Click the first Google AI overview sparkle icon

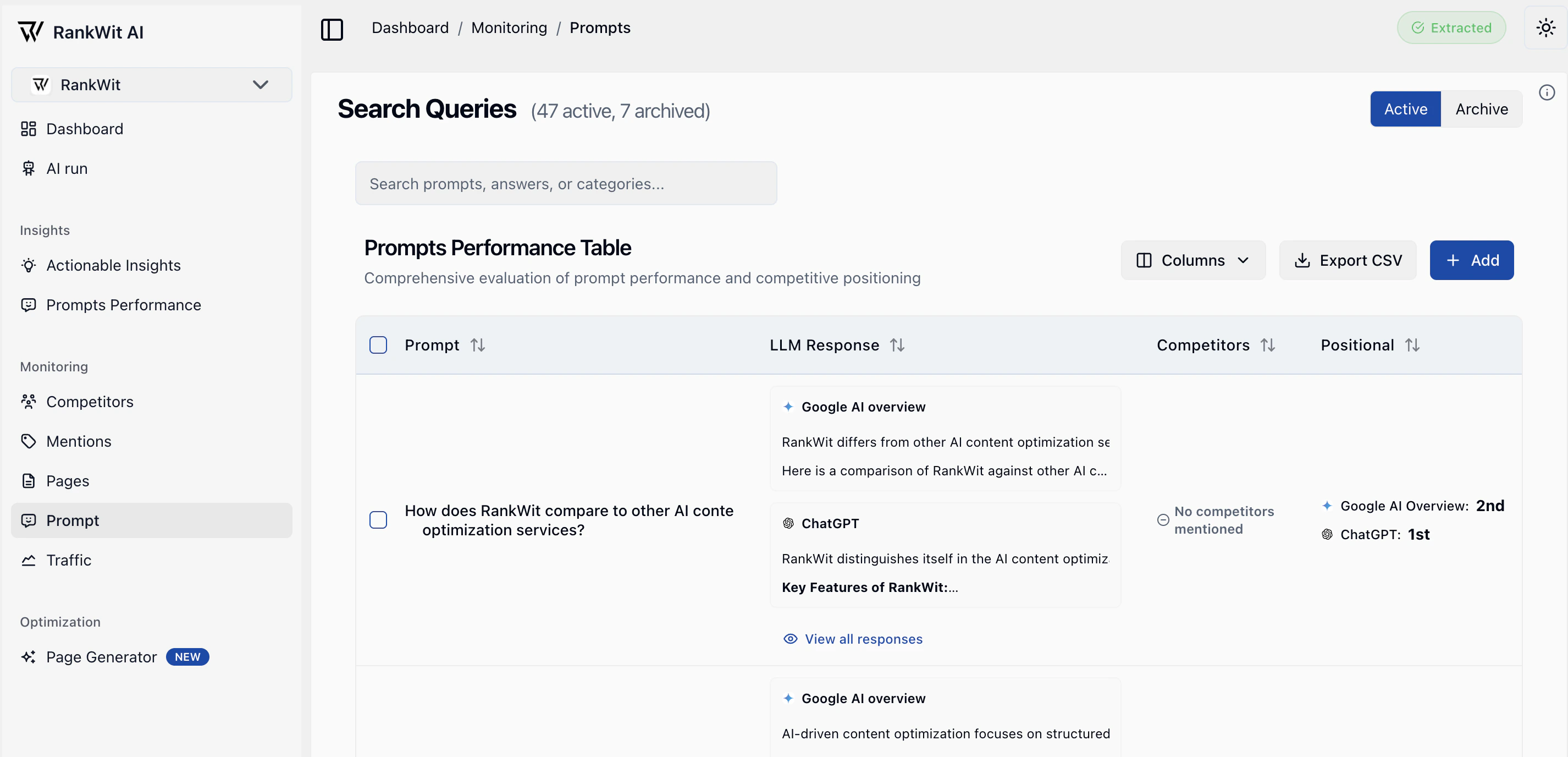(788, 406)
